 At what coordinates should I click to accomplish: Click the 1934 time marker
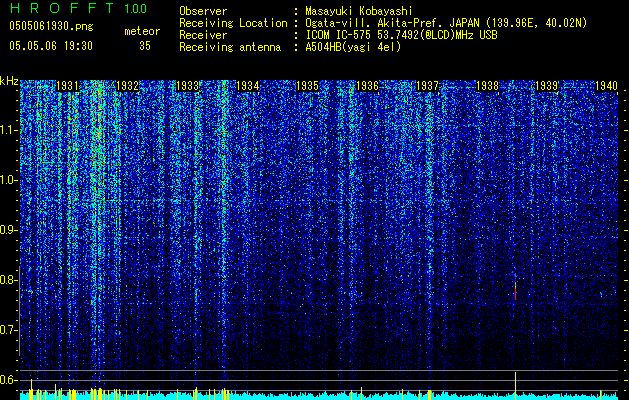[248, 86]
